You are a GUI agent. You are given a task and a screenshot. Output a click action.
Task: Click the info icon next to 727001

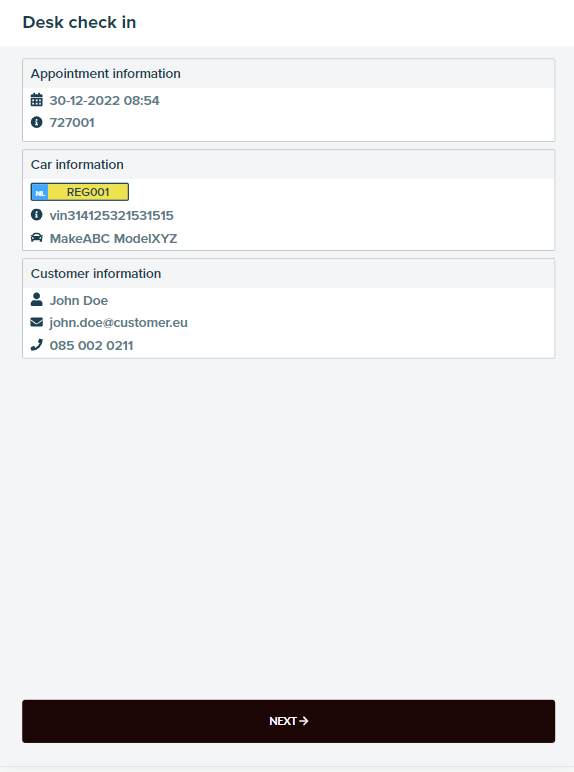coord(36,122)
